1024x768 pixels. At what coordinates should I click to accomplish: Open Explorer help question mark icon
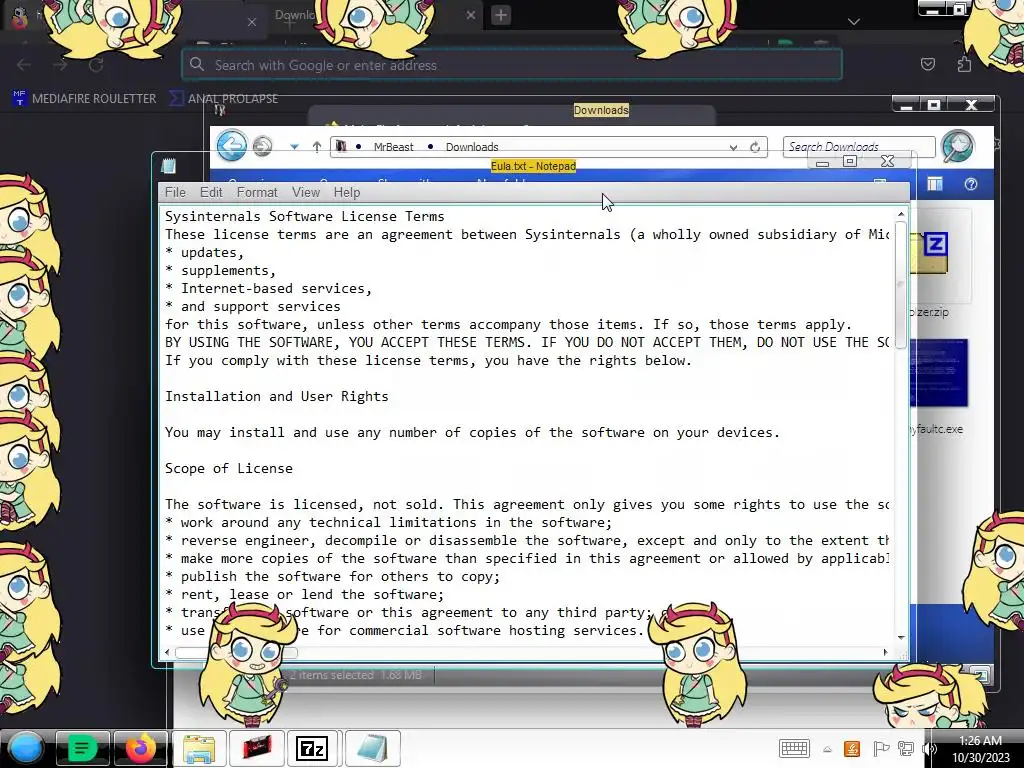tap(971, 184)
